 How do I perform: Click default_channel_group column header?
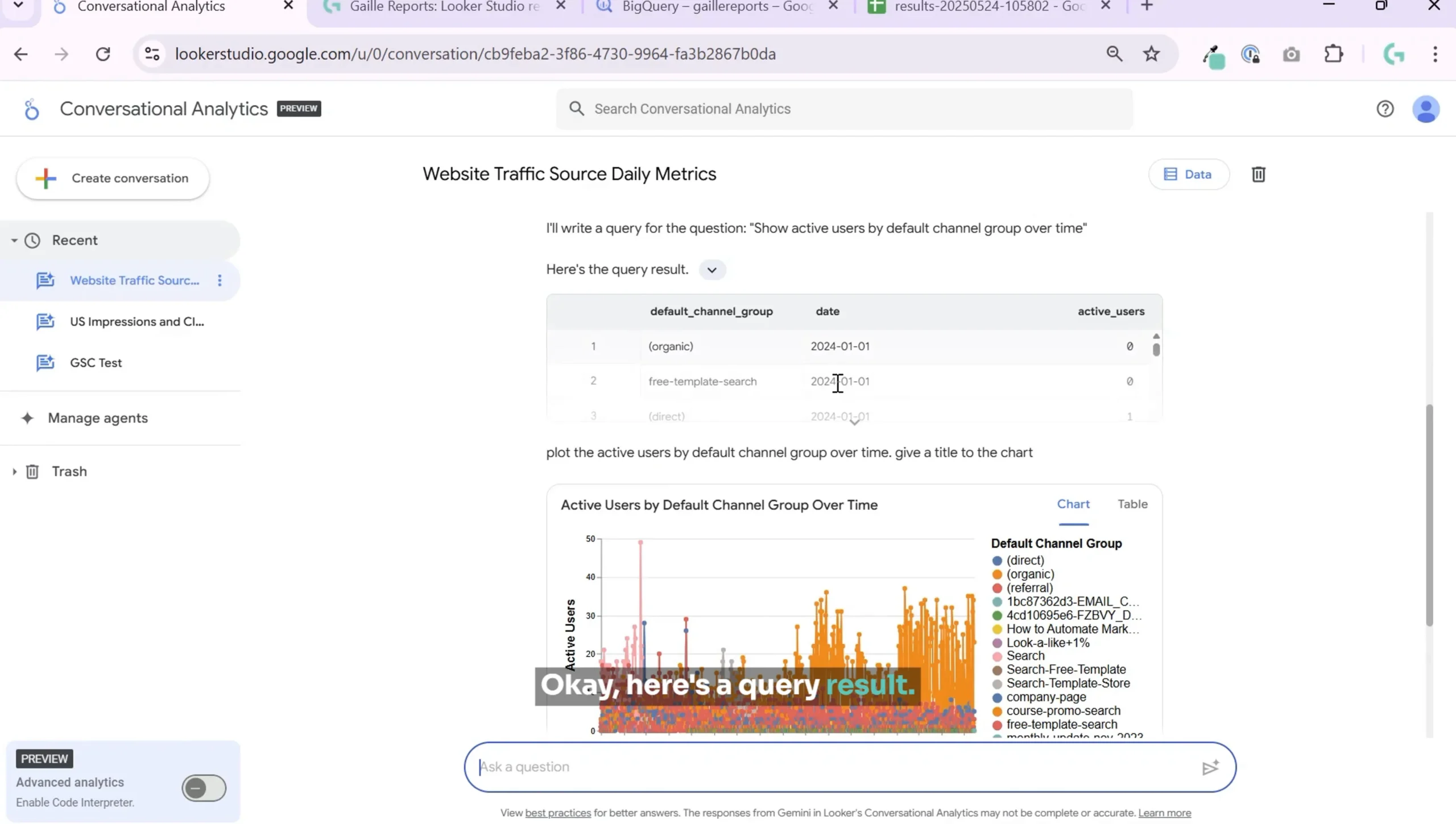coord(711,312)
